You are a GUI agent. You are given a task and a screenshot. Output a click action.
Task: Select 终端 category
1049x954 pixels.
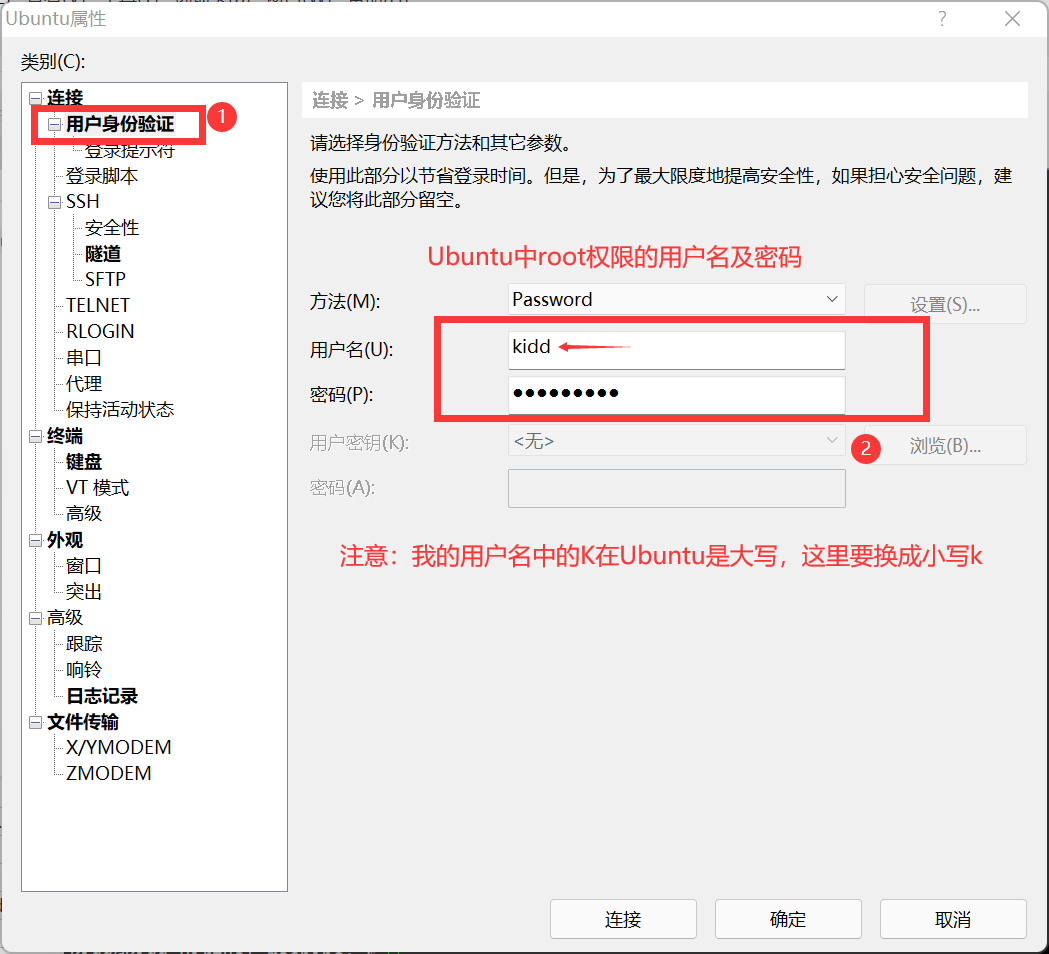point(65,436)
